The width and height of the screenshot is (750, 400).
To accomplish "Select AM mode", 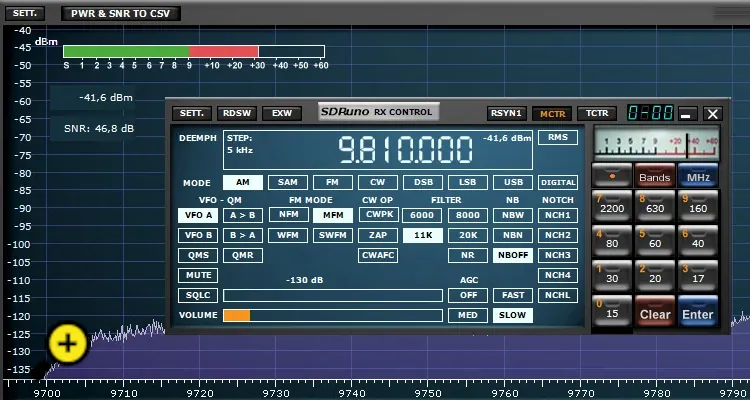I will pos(243,182).
